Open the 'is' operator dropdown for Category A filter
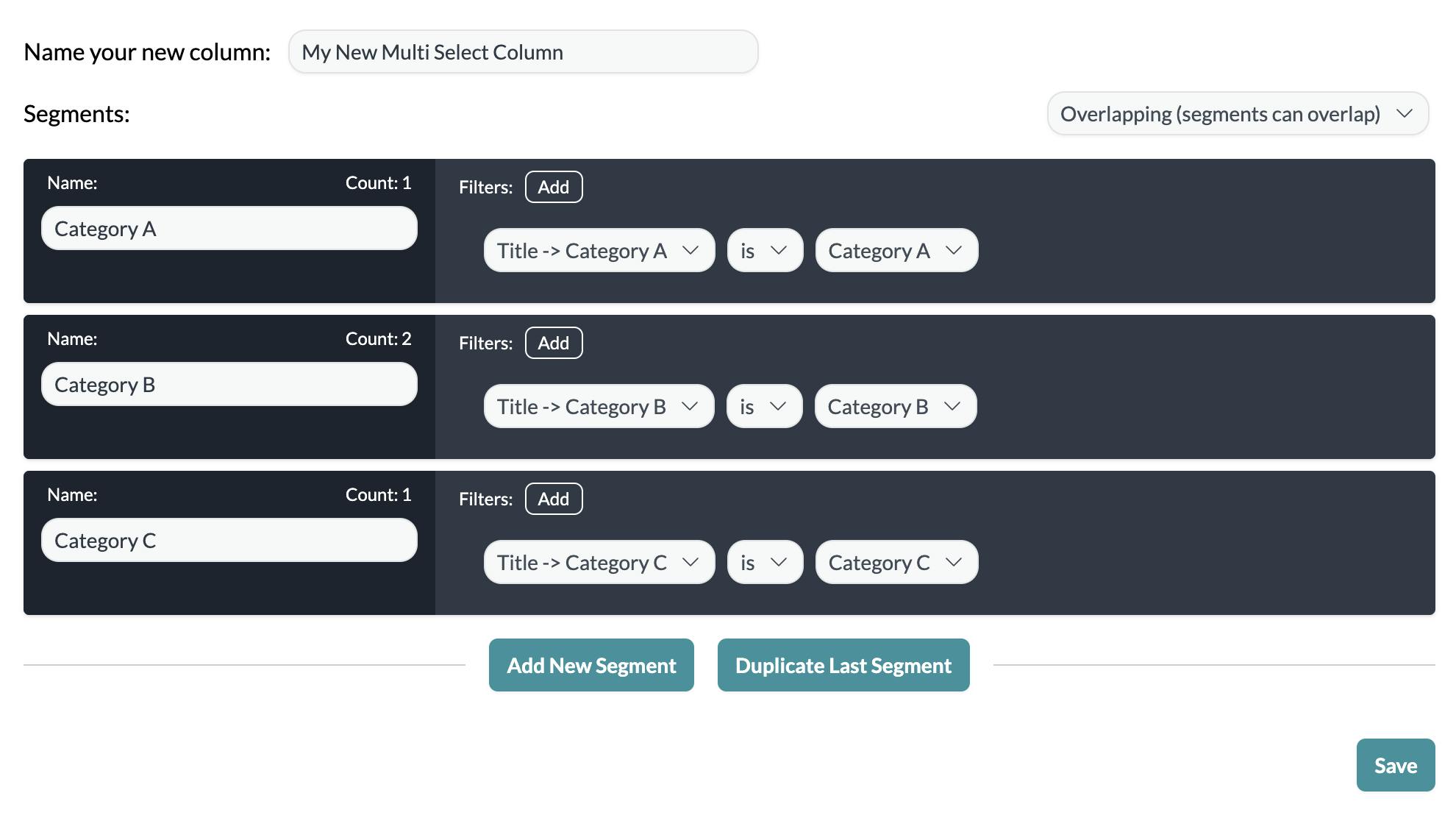This screenshot has height=818, width=1456. [x=764, y=250]
